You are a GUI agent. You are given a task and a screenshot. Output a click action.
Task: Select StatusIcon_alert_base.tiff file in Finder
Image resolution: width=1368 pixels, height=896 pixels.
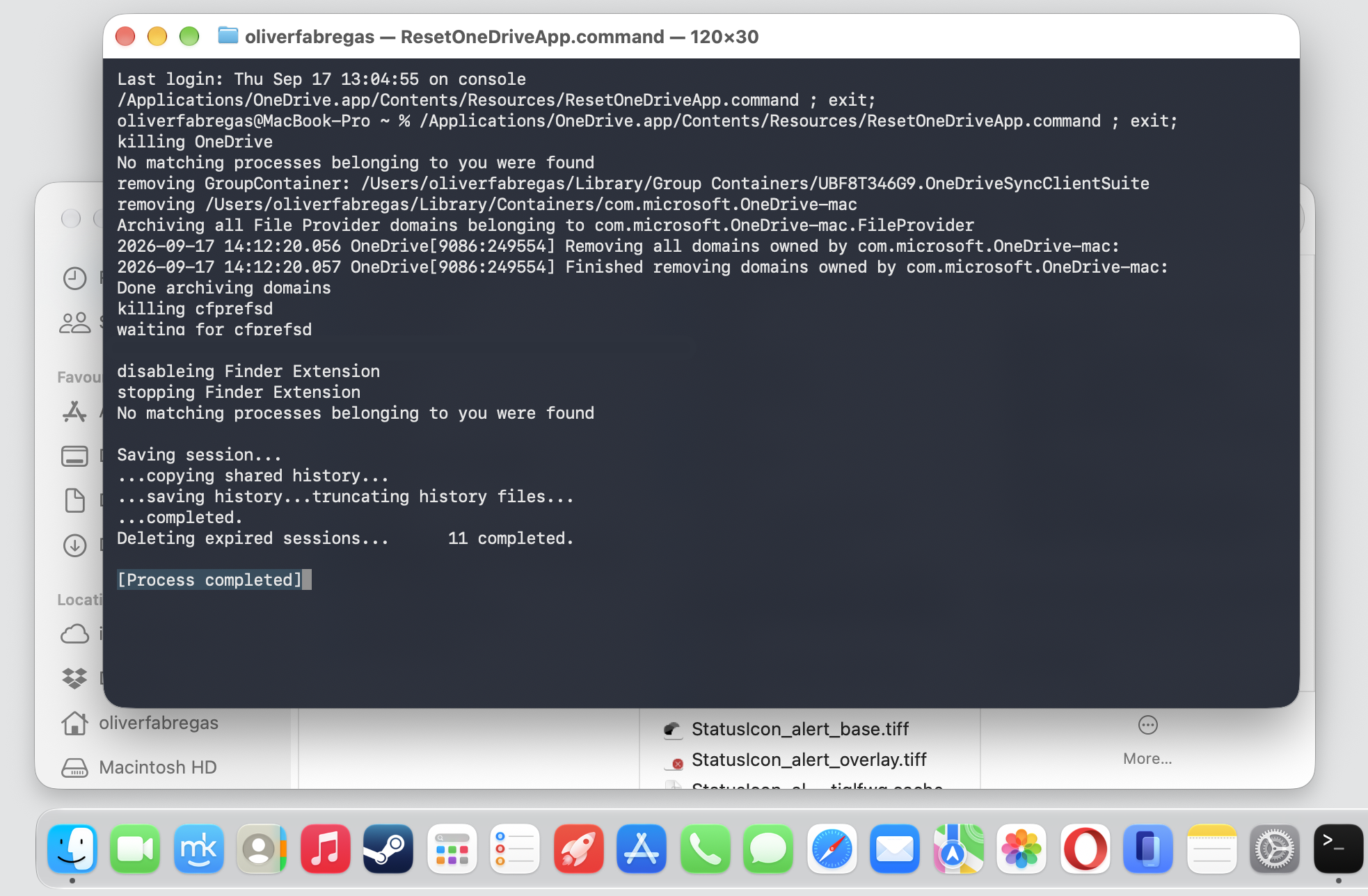pyautogui.click(x=786, y=729)
